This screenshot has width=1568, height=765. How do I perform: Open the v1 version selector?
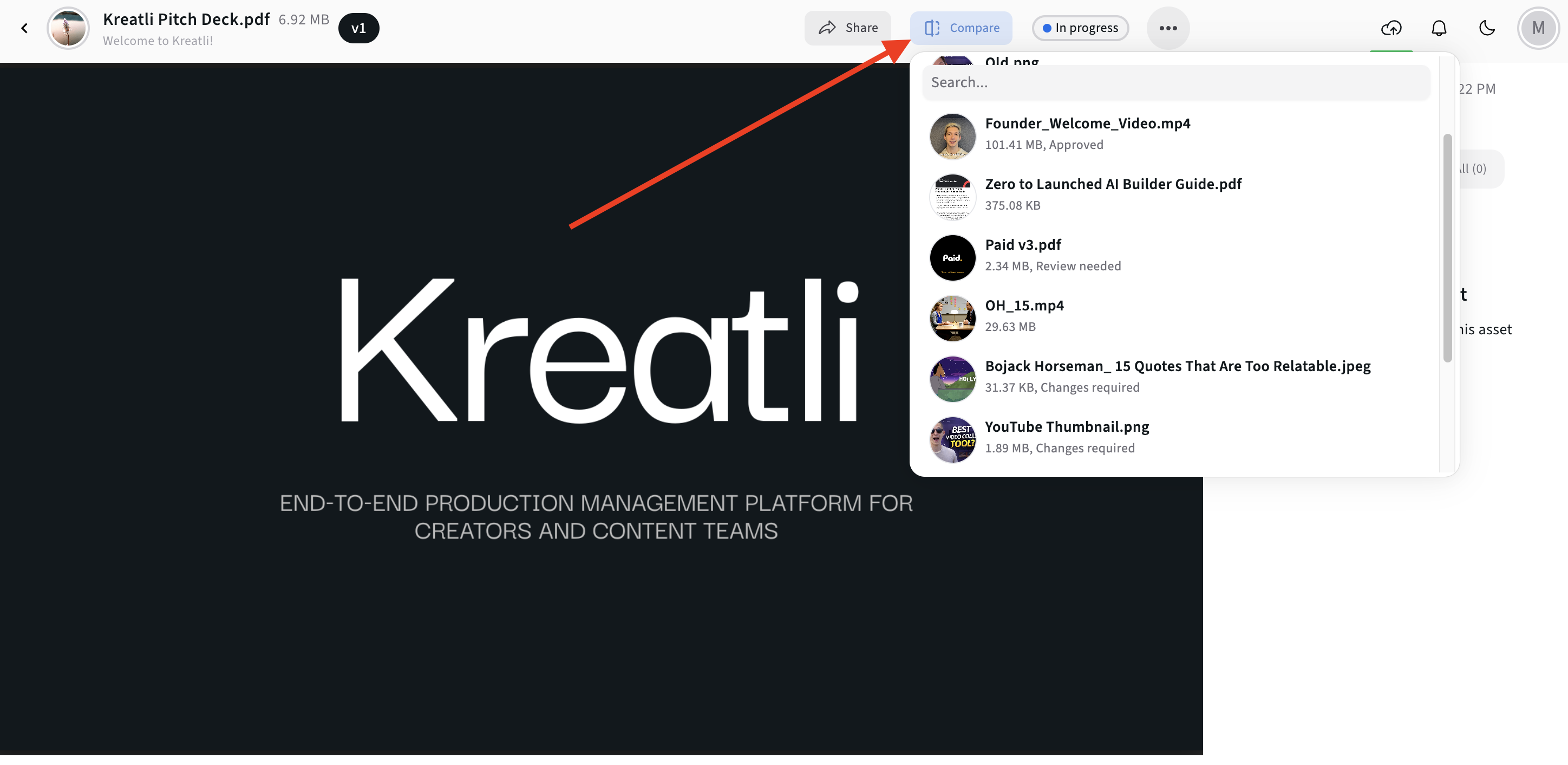pyautogui.click(x=358, y=28)
